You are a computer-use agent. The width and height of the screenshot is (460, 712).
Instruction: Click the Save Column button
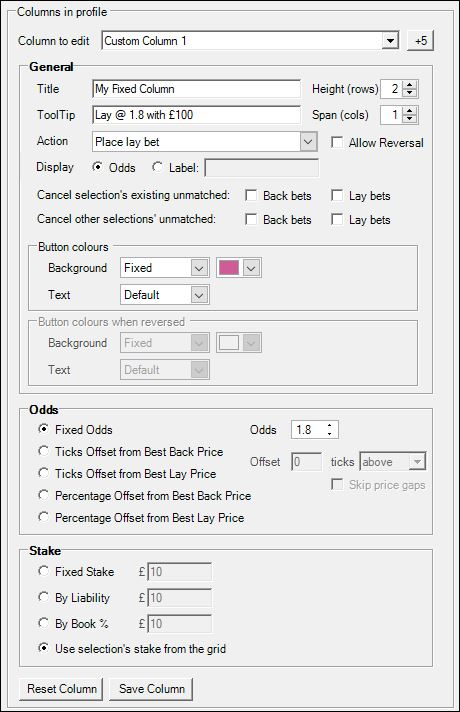[x=151, y=689]
